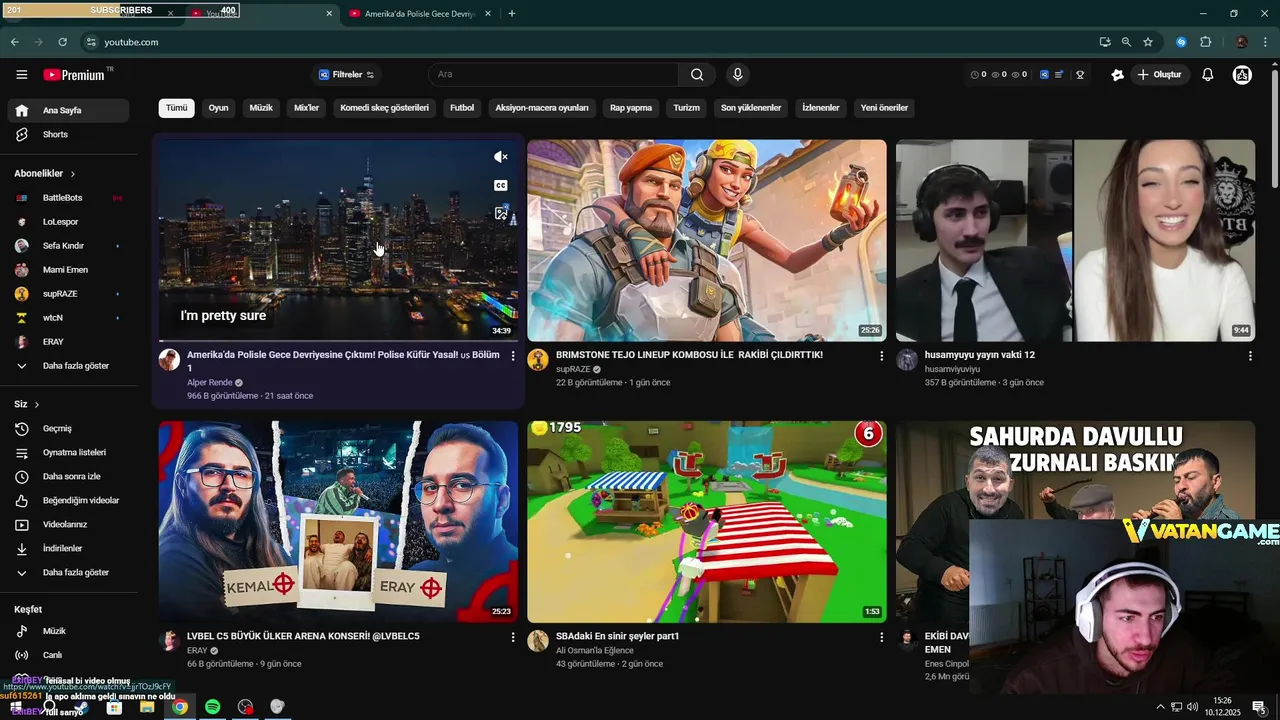Open YouTube notifications bell
This screenshot has height=720, width=1280.
coord(1207,75)
